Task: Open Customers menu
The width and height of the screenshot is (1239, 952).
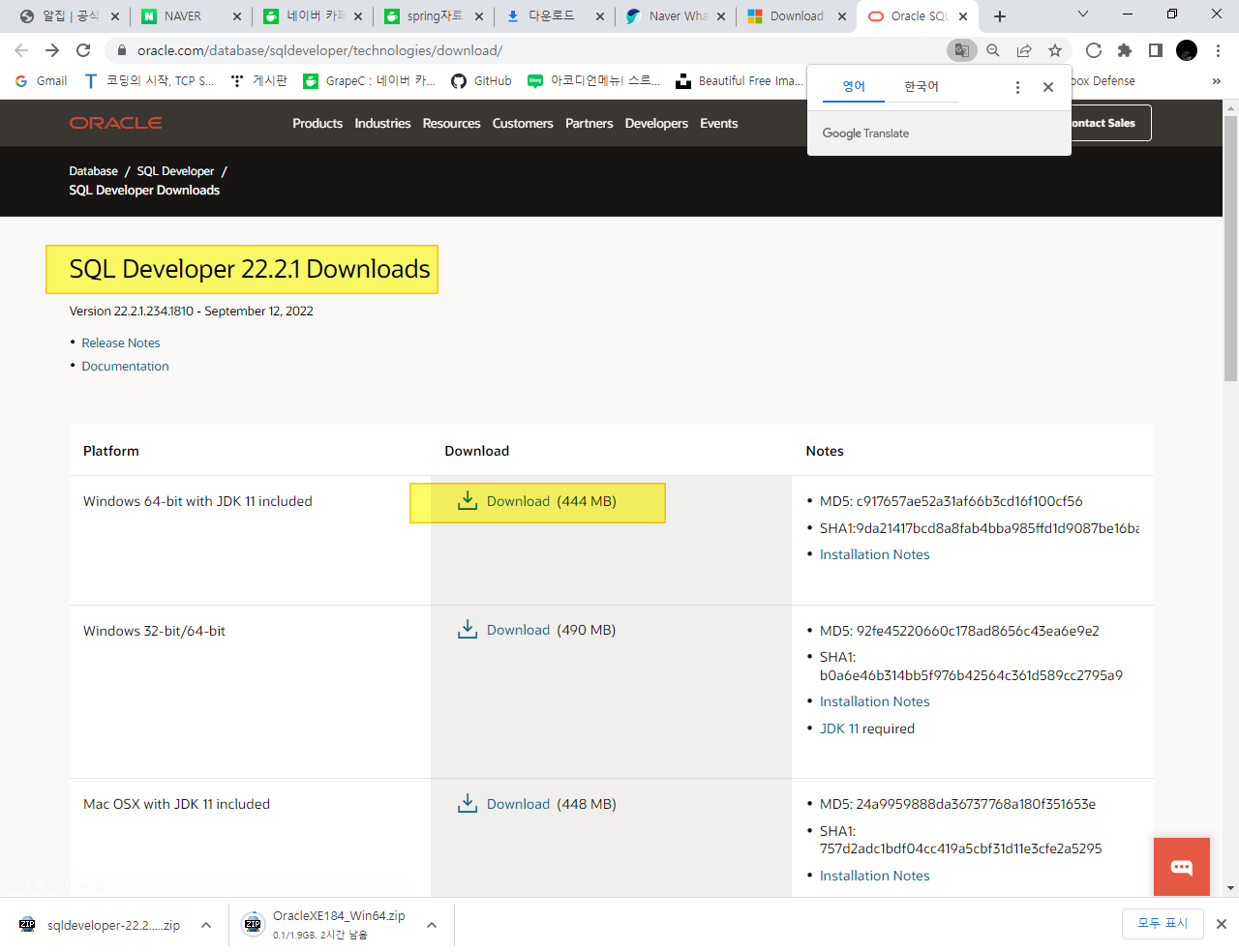Action: pyautogui.click(x=523, y=123)
